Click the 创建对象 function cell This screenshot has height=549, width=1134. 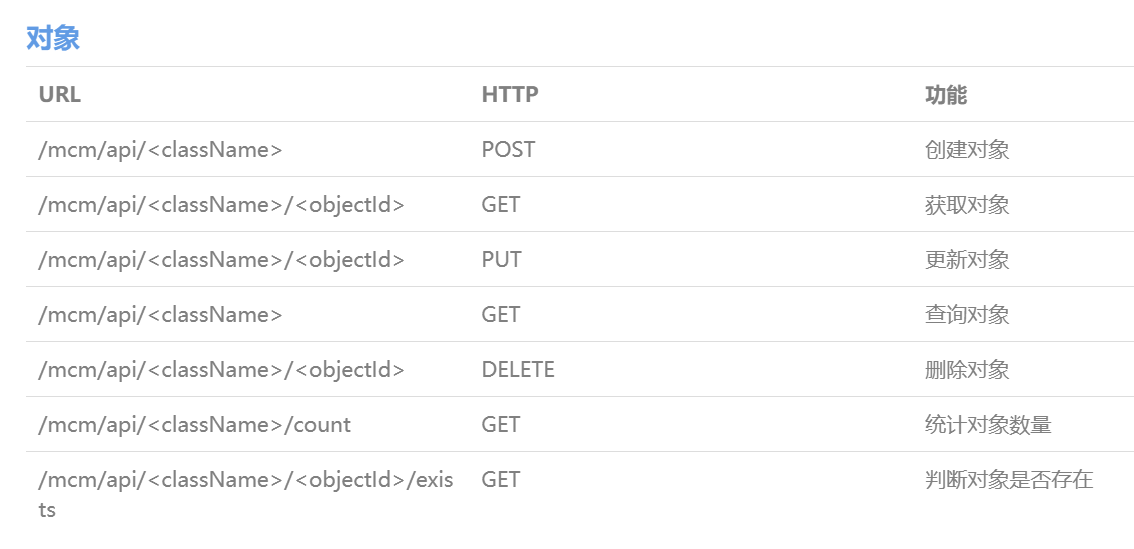click(967, 150)
